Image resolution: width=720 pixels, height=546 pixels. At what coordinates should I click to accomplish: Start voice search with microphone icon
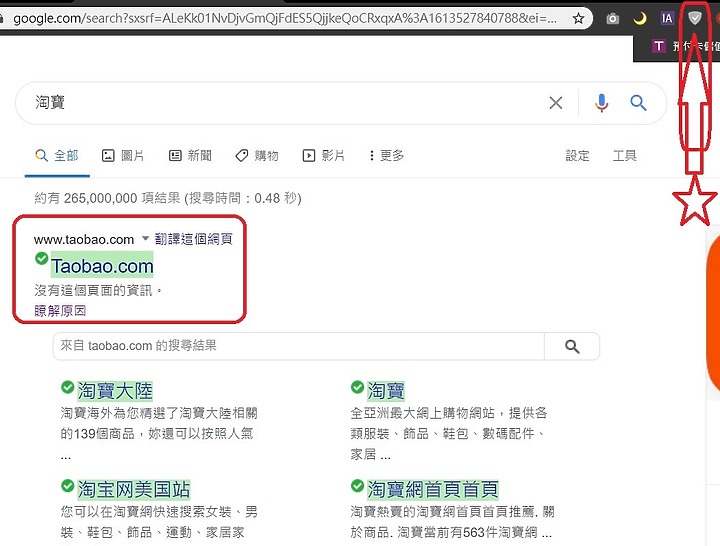(x=602, y=103)
